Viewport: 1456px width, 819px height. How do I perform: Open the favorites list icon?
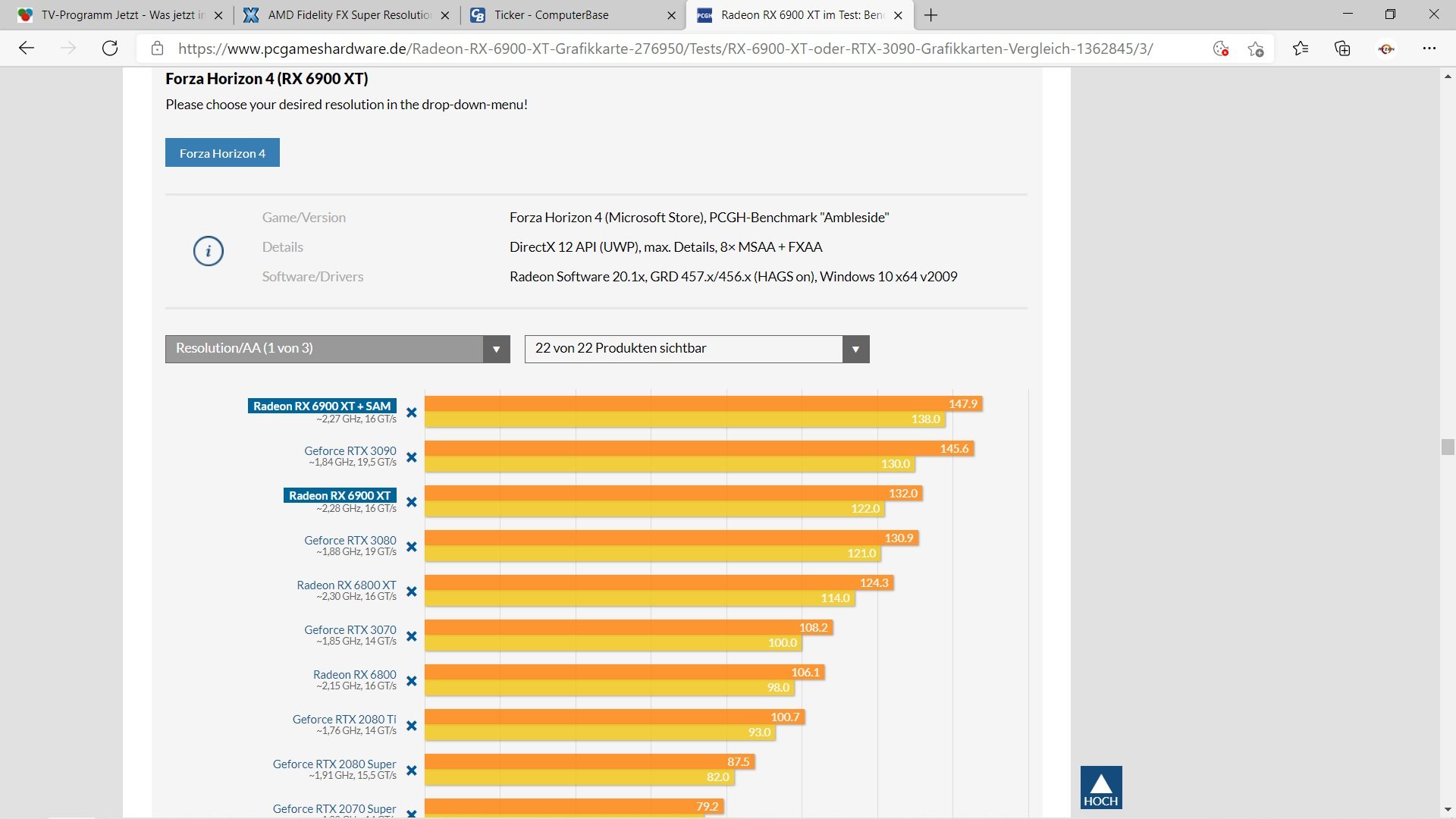point(1301,49)
